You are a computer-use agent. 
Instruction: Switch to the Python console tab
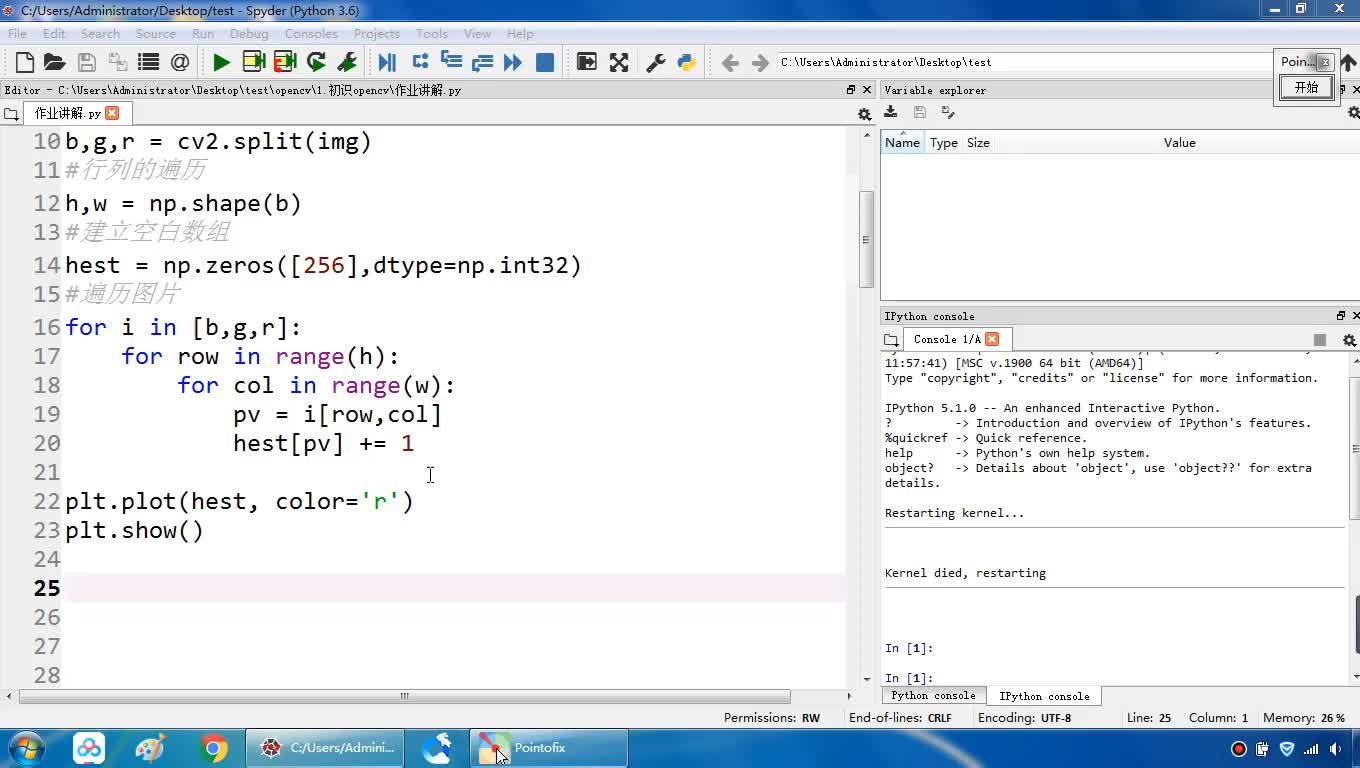click(933, 696)
